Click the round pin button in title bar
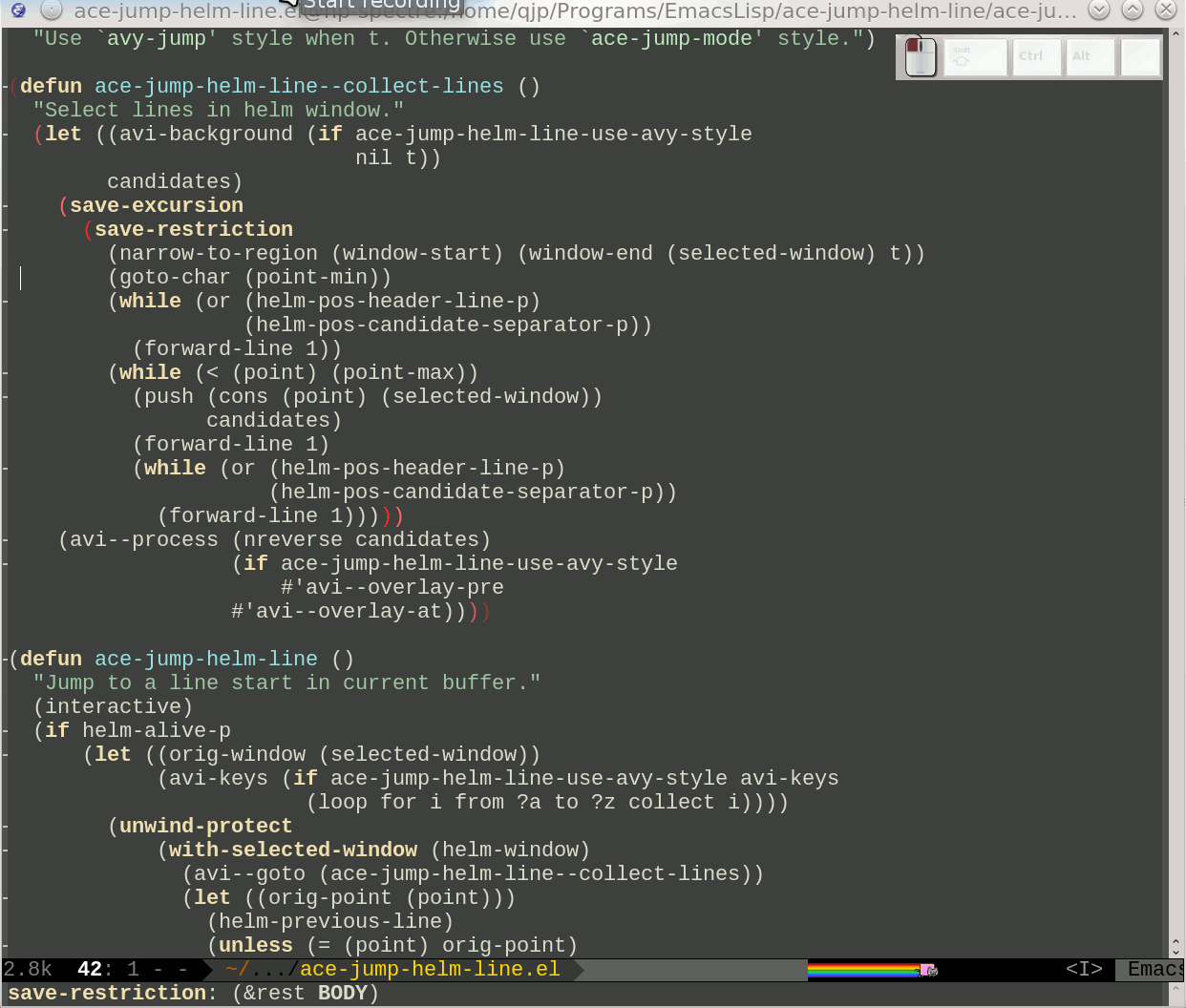Screen dimensions: 1186x1008 coord(52,10)
